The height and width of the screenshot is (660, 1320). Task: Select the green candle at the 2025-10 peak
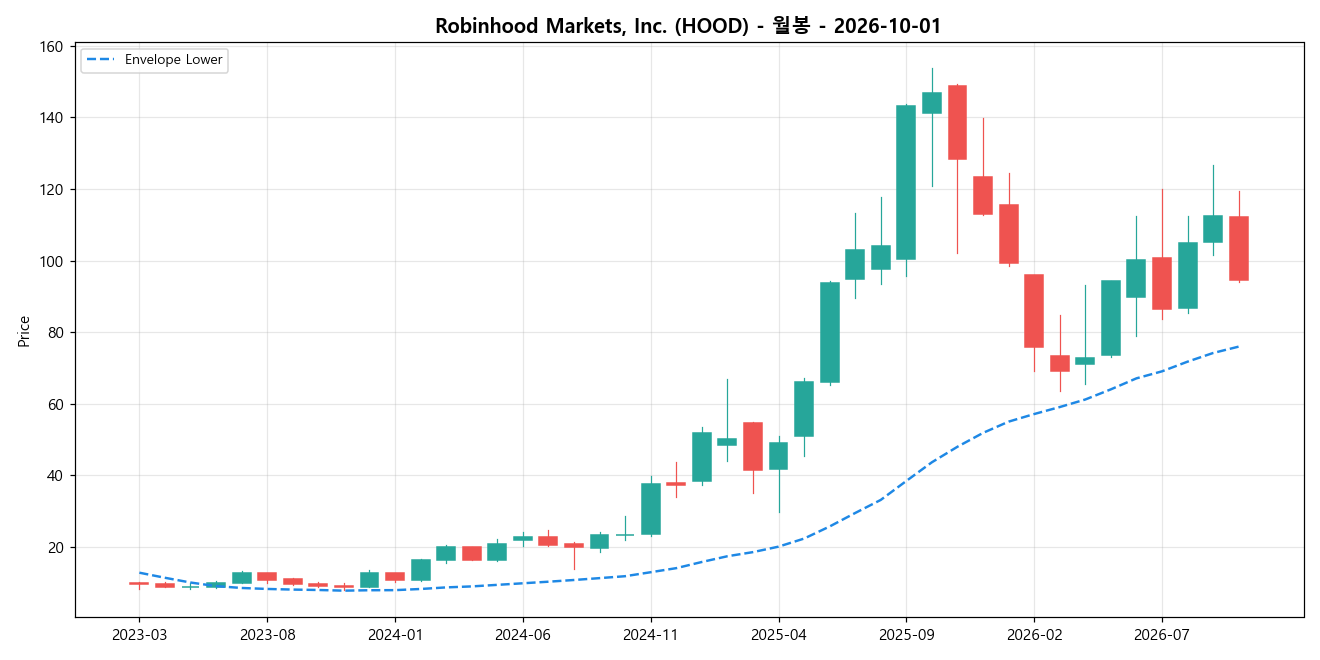(x=932, y=103)
